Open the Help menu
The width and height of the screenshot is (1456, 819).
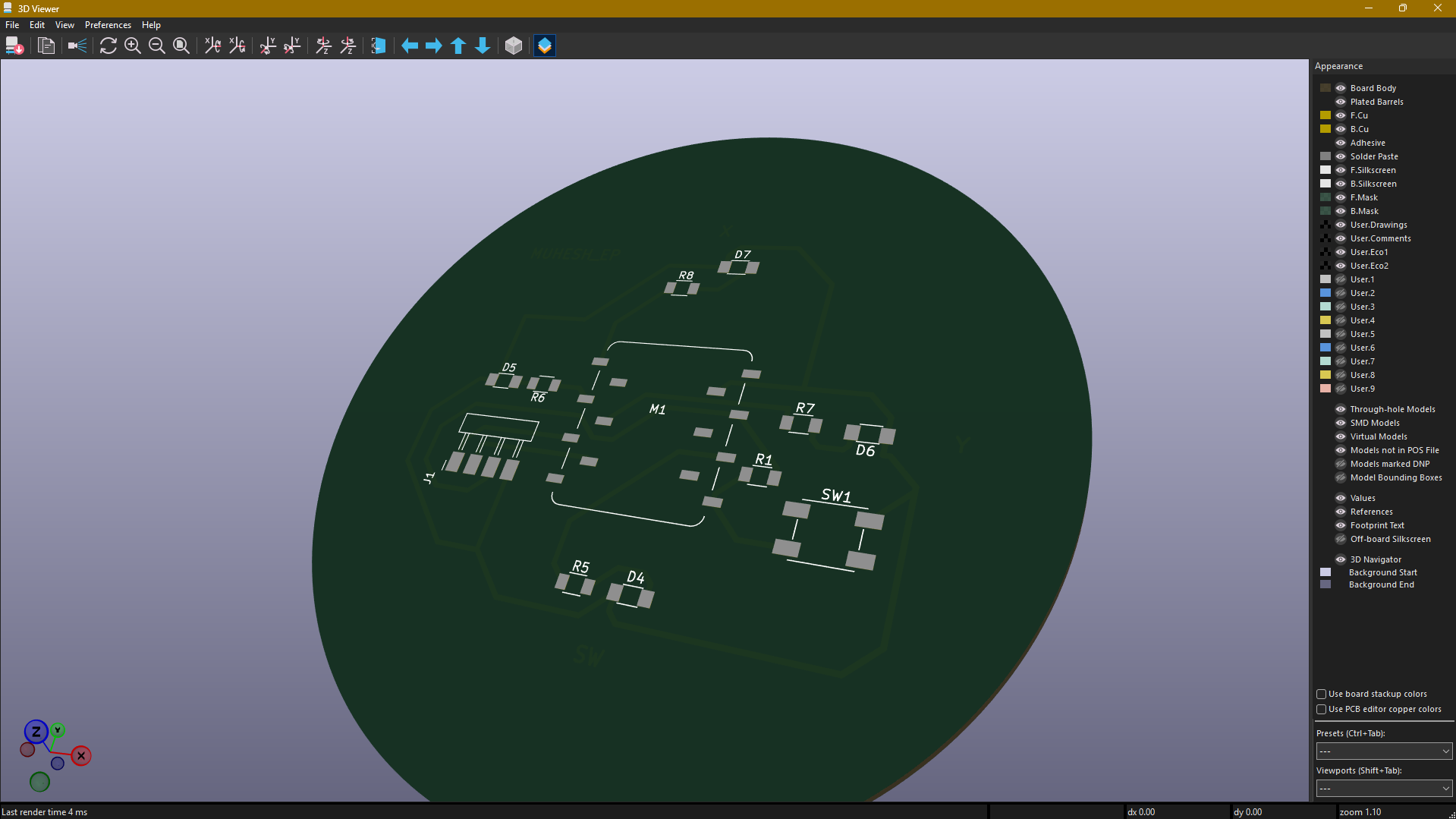[151, 25]
